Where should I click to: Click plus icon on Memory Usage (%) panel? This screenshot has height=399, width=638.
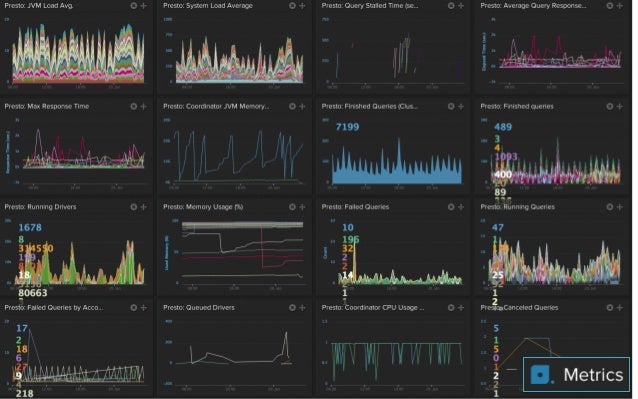click(302, 207)
